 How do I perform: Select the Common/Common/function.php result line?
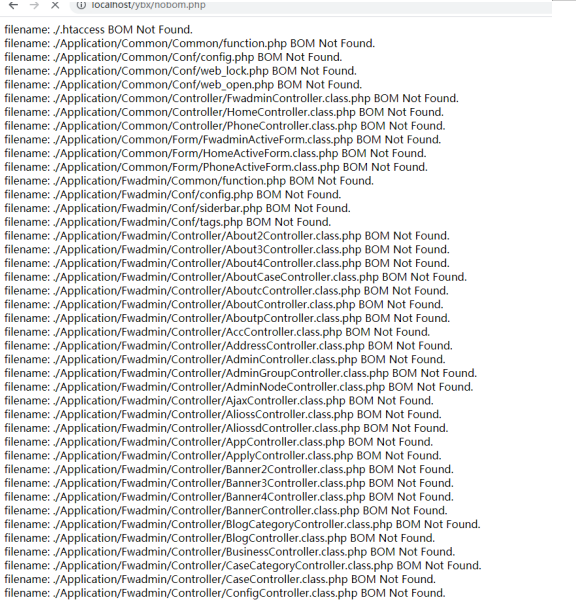(190, 43)
